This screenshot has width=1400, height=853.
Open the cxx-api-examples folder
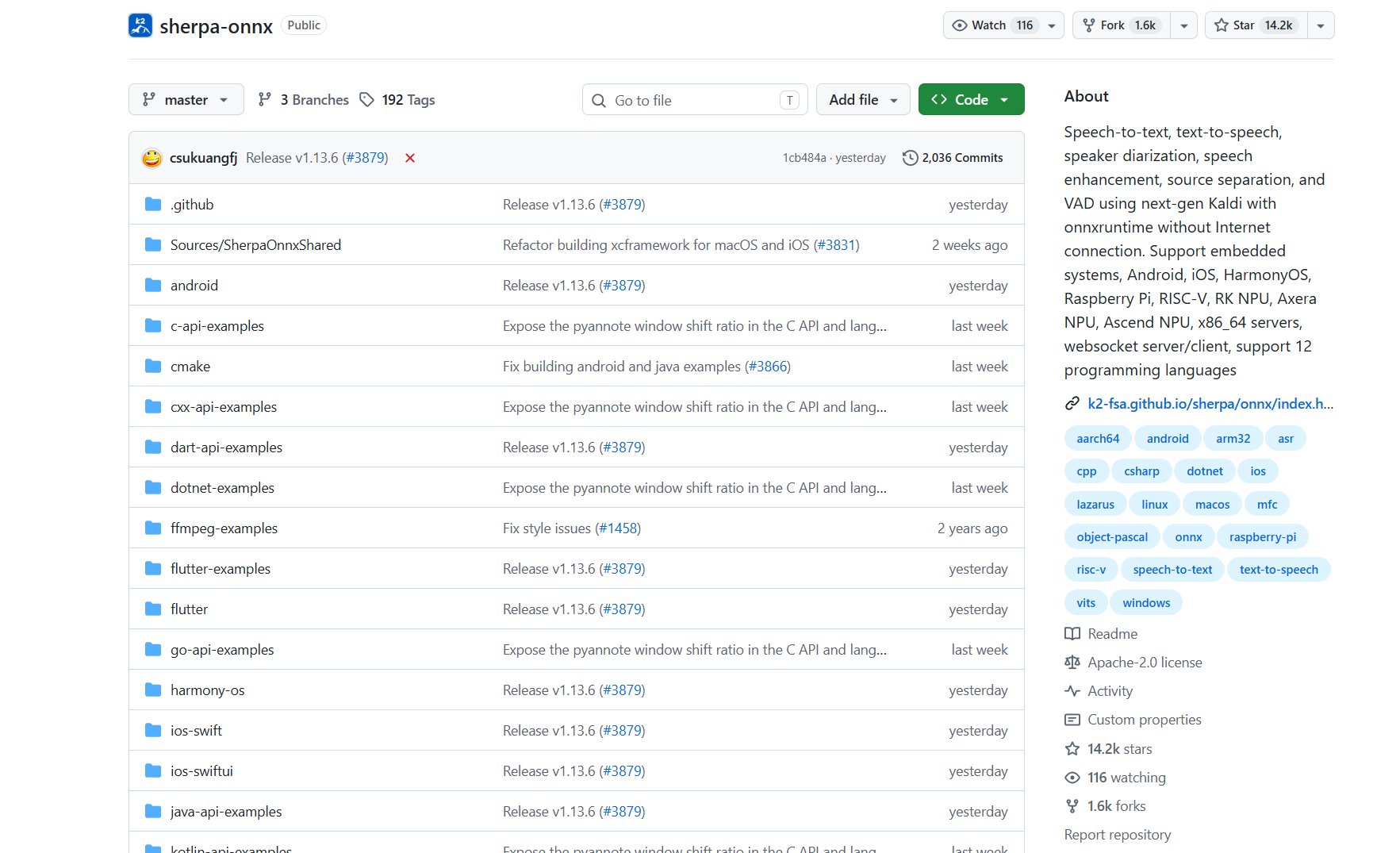pyautogui.click(x=224, y=407)
